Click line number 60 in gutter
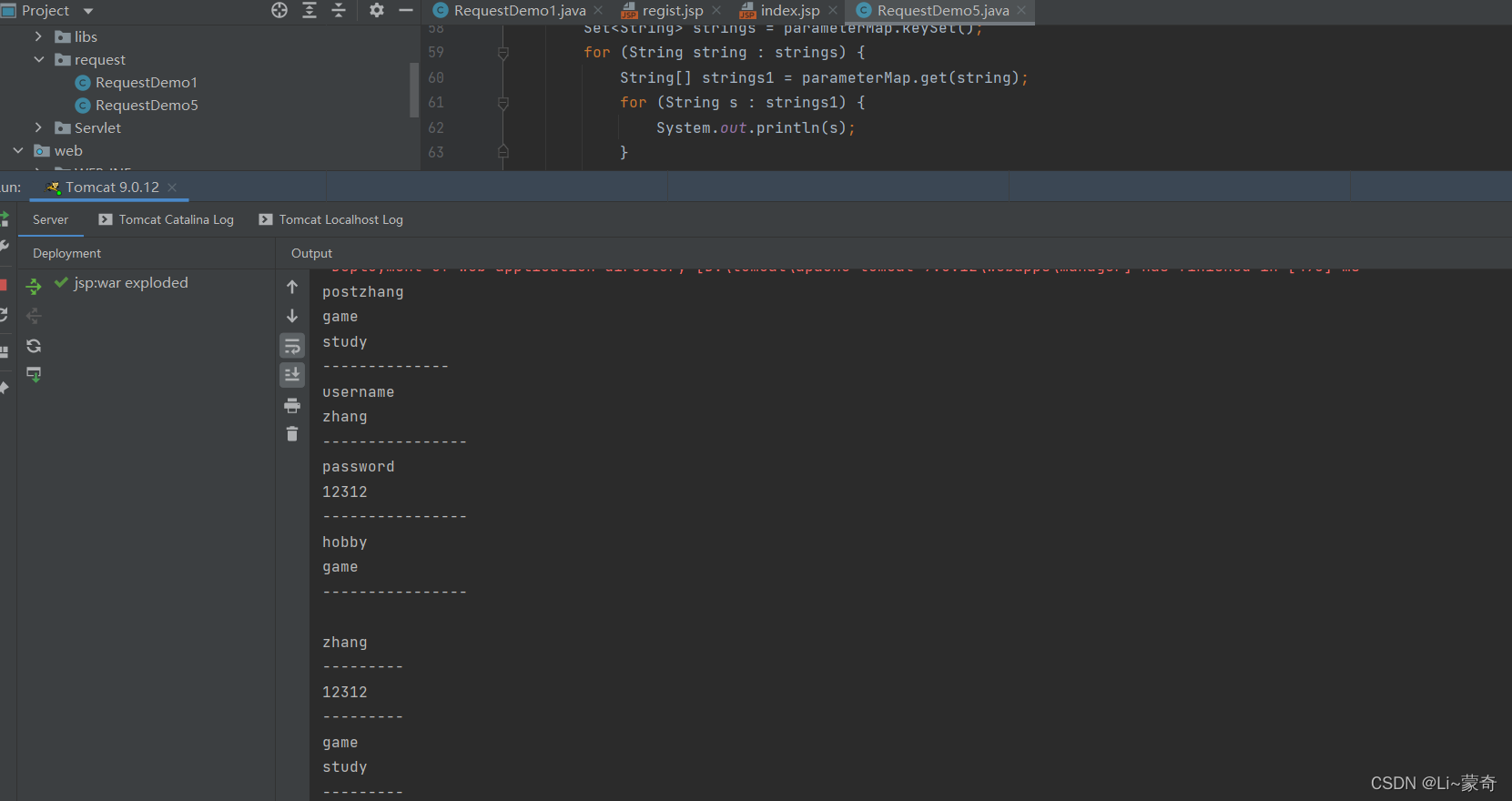Viewport: 1512px width, 801px height. click(x=436, y=78)
